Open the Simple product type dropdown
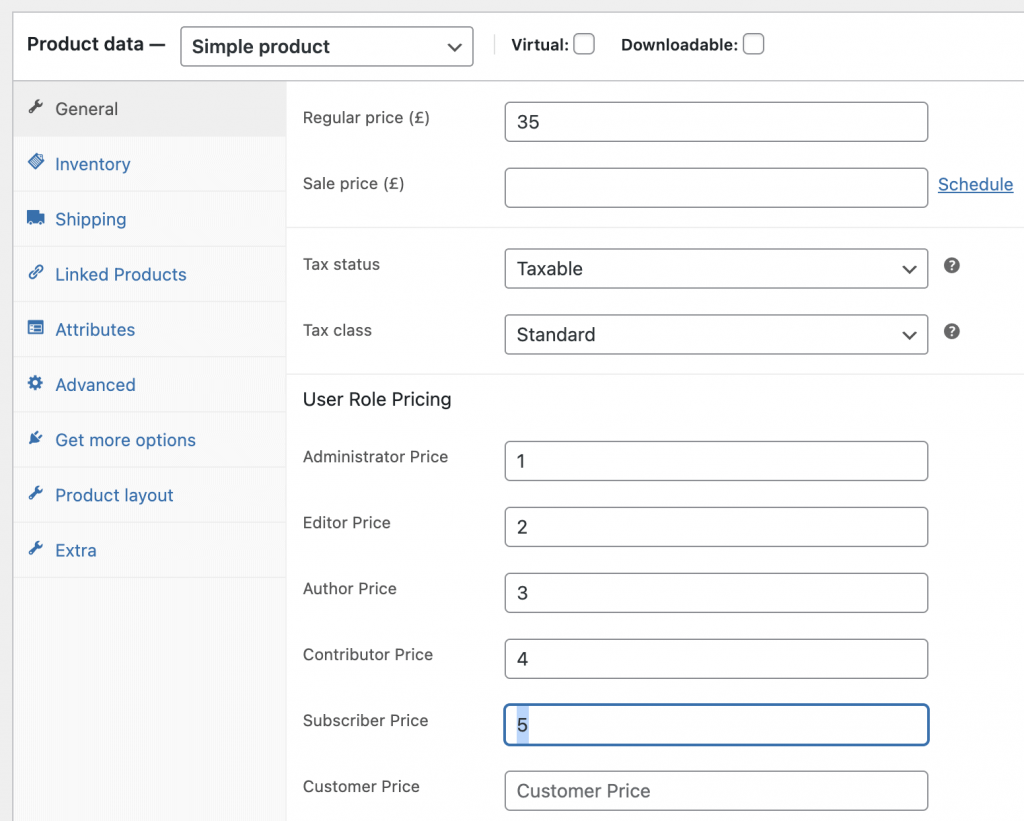 click(326, 47)
